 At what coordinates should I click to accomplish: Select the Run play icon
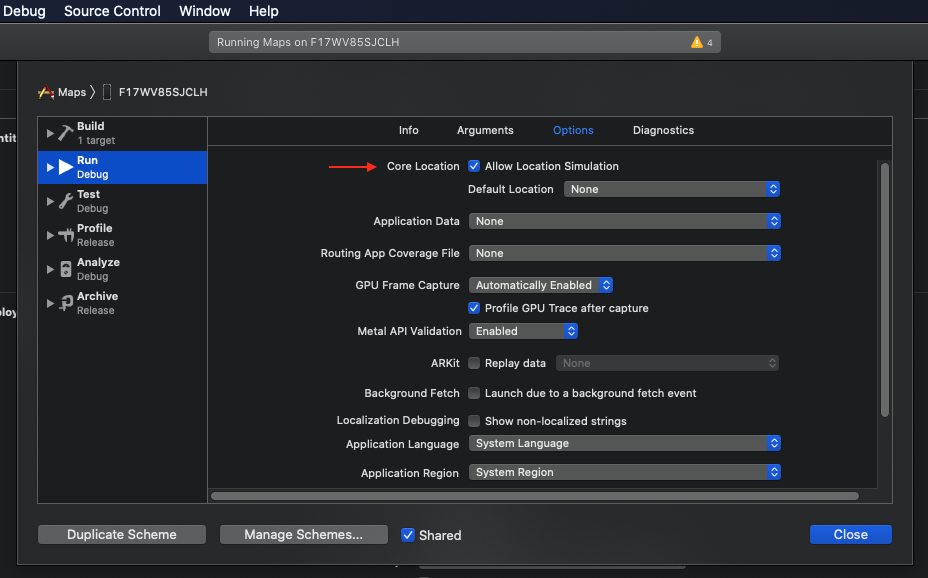tap(66, 167)
